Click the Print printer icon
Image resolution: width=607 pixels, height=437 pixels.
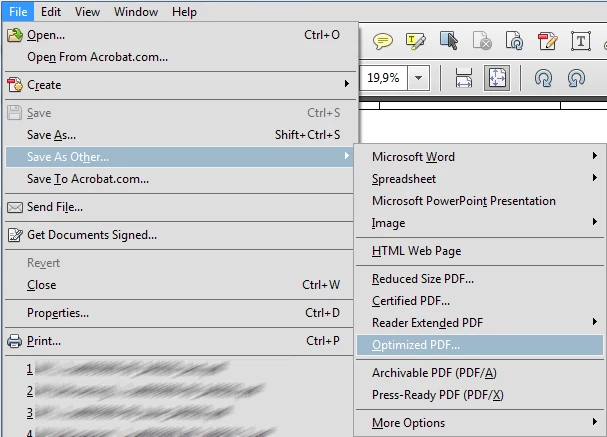coord(15,341)
